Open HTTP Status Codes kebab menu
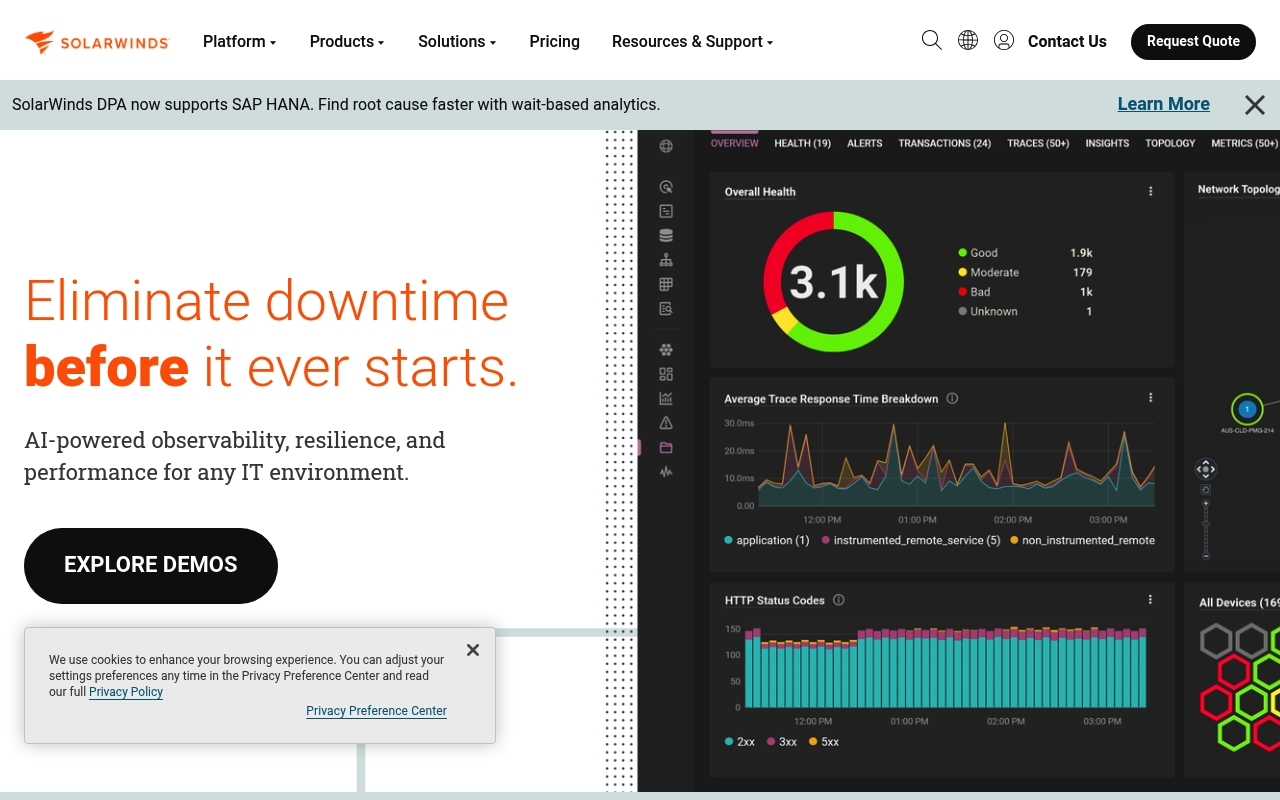Viewport: 1280px width, 800px height. pos(1150,600)
